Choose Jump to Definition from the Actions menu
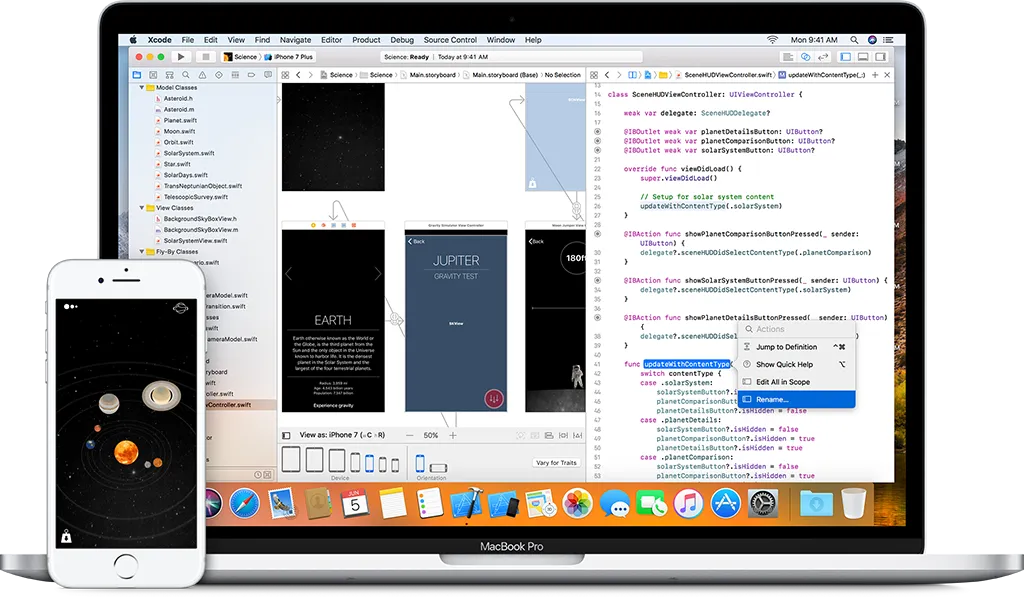Screen dimensions: 1024x597 (x=796, y=347)
